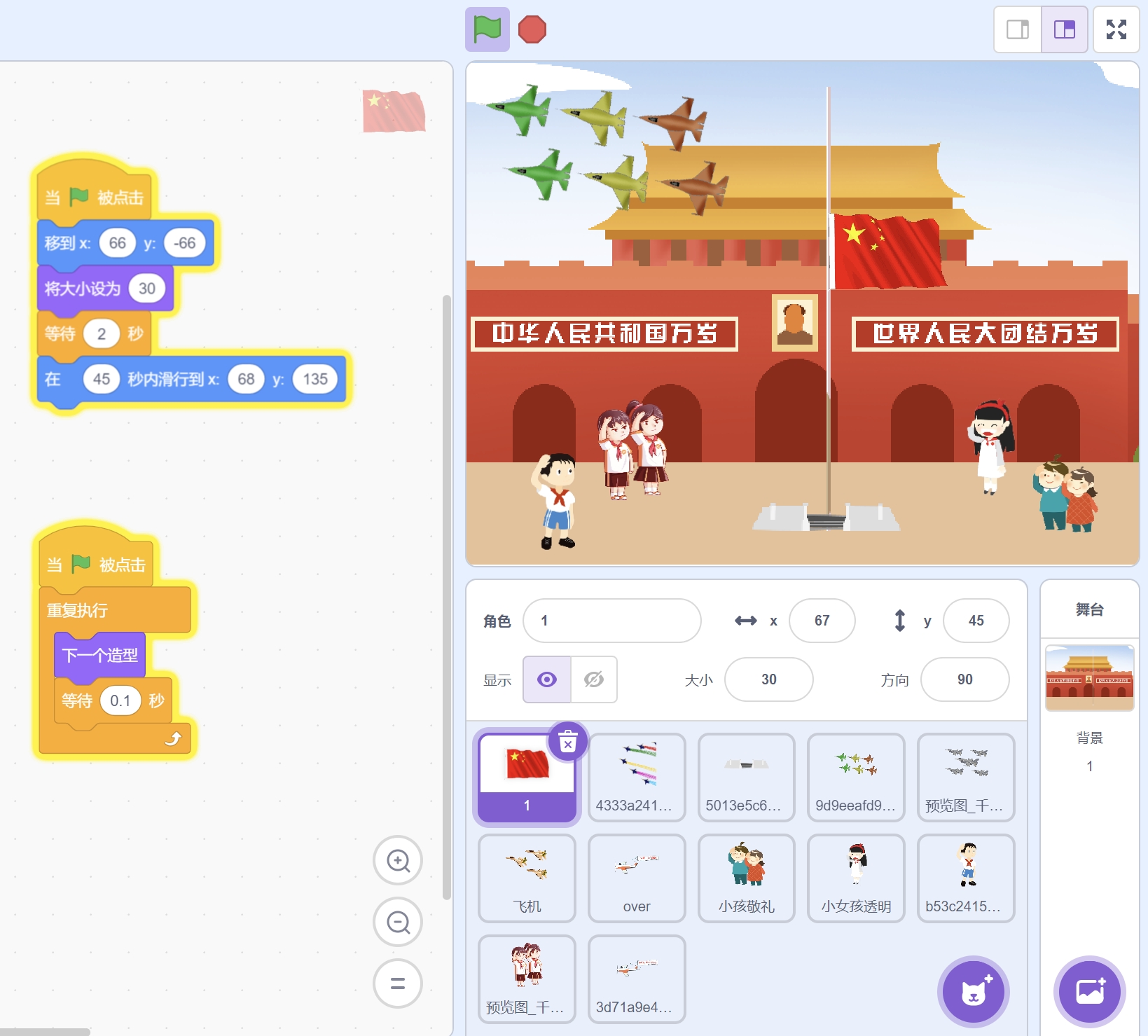1148x1036 pixels.
Task: Reset workspace zoom to default
Action: pos(398,983)
